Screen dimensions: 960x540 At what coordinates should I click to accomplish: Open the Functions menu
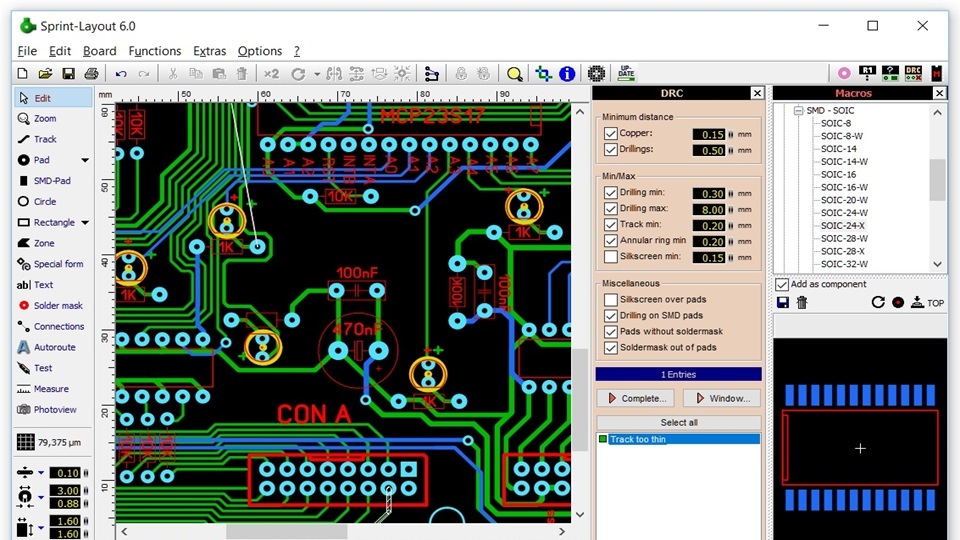coord(155,51)
